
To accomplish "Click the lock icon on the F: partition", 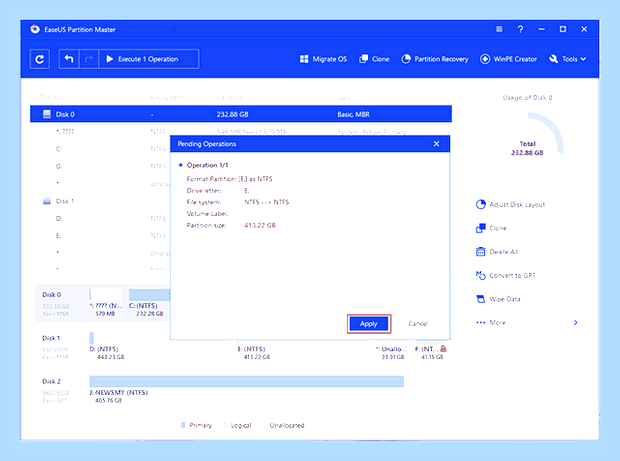I will [443, 348].
